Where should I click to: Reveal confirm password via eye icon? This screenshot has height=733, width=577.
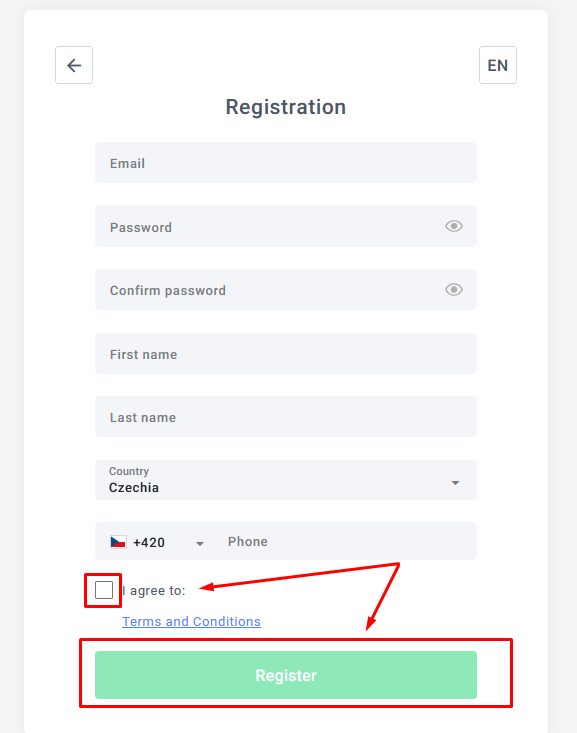click(454, 290)
